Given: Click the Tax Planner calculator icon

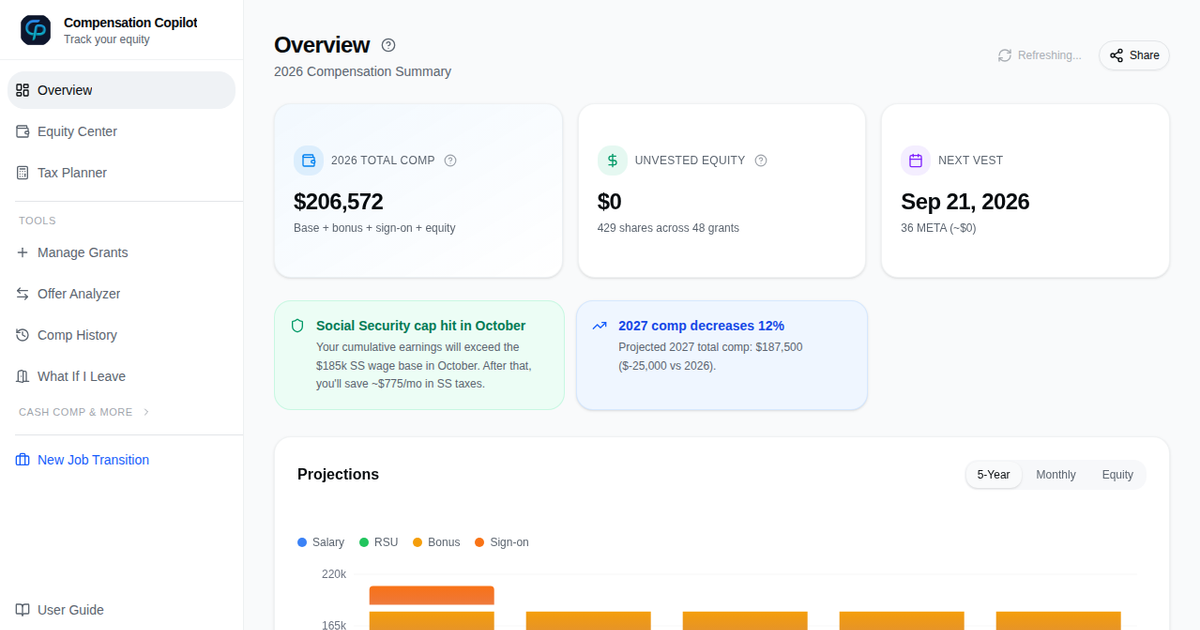Looking at the screenshot, I should tap(23, 173).
